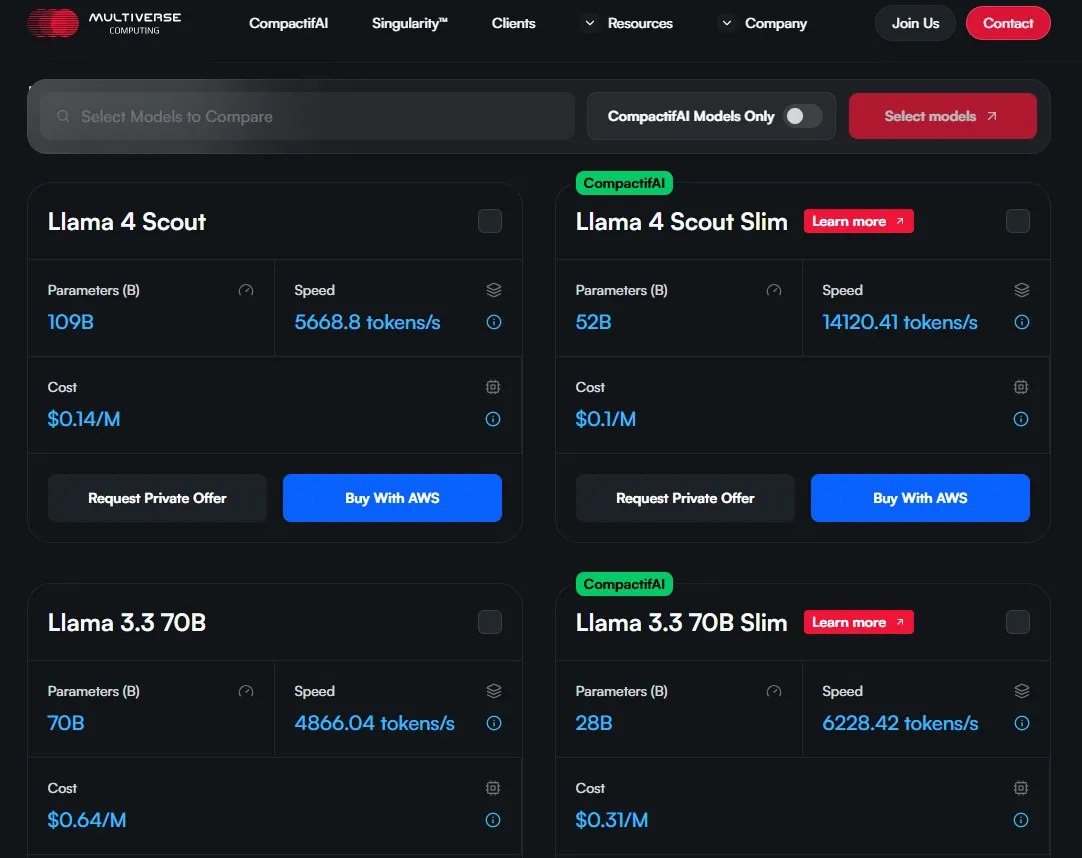Viewport: 1082px width, 858px height.
Task: Focus the Select Models to Compare search field
Action: pyautogui.click(x=307, y=116)
